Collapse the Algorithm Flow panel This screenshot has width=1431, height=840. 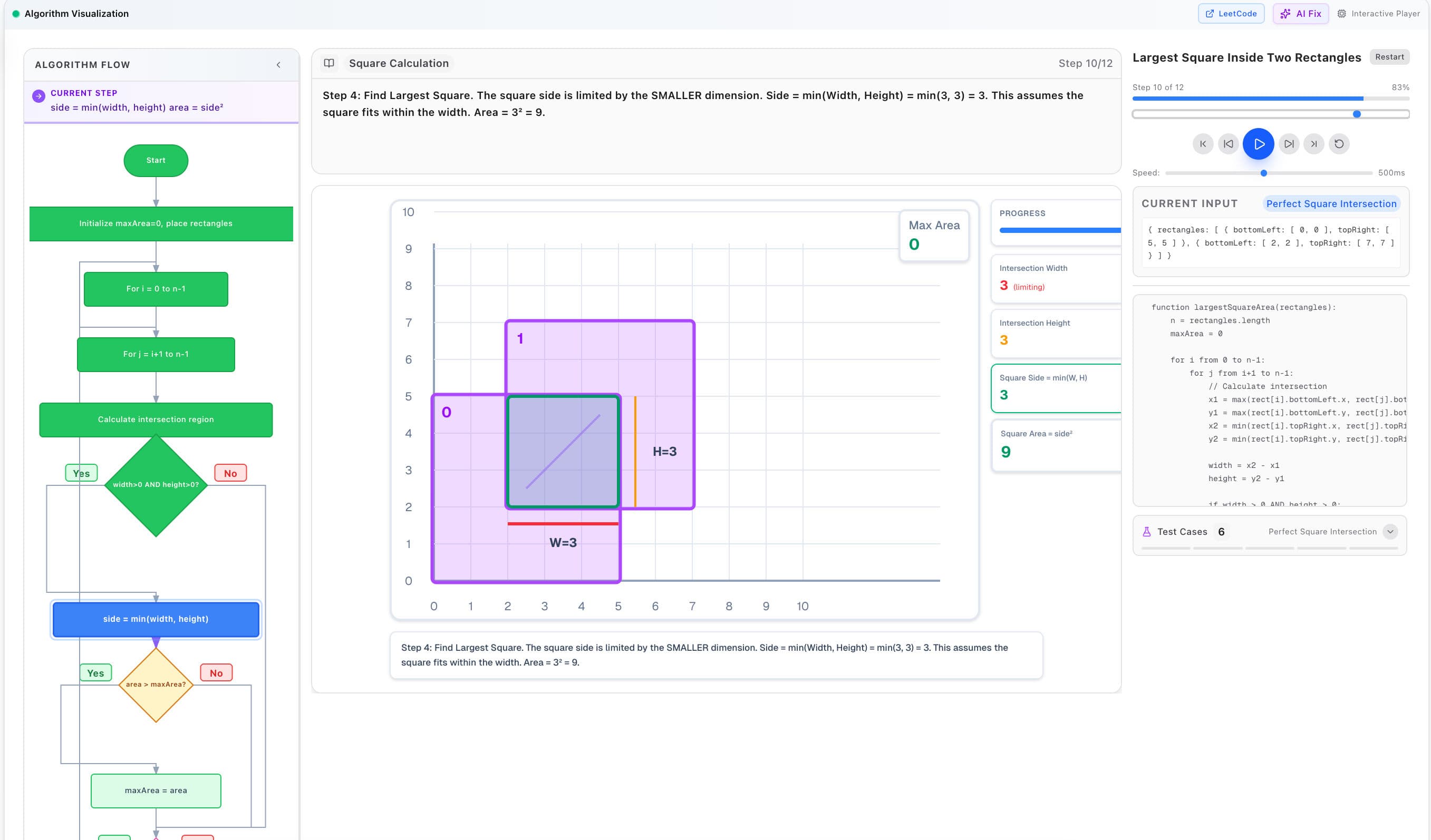[x=279, y=64]
